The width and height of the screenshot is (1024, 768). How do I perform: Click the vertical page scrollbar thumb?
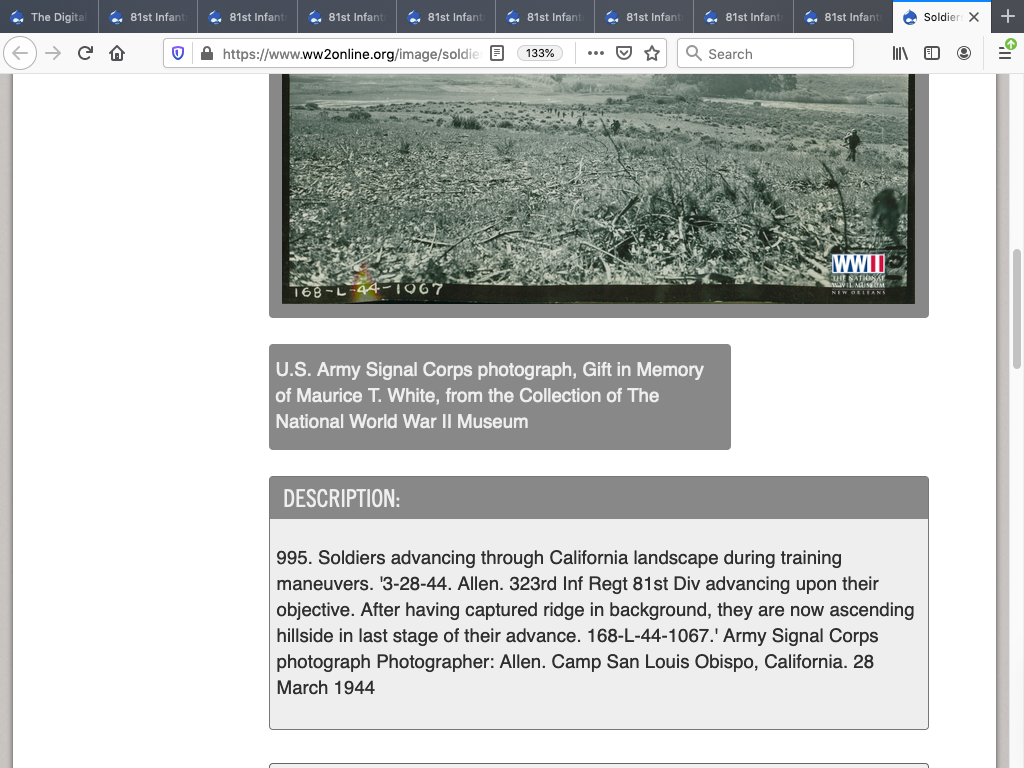1017,308
